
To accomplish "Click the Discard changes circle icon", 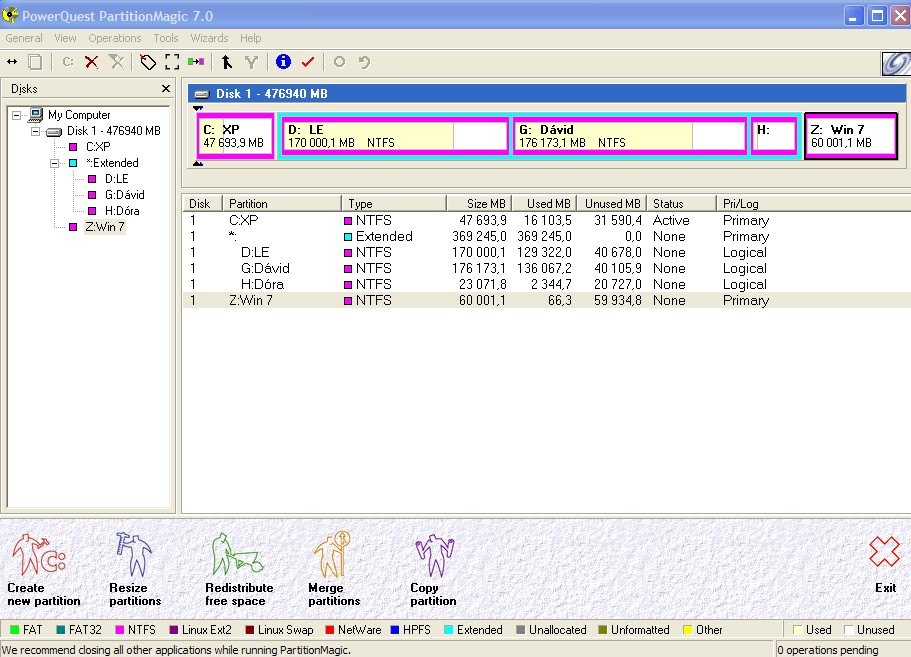I will pos(339,62).
